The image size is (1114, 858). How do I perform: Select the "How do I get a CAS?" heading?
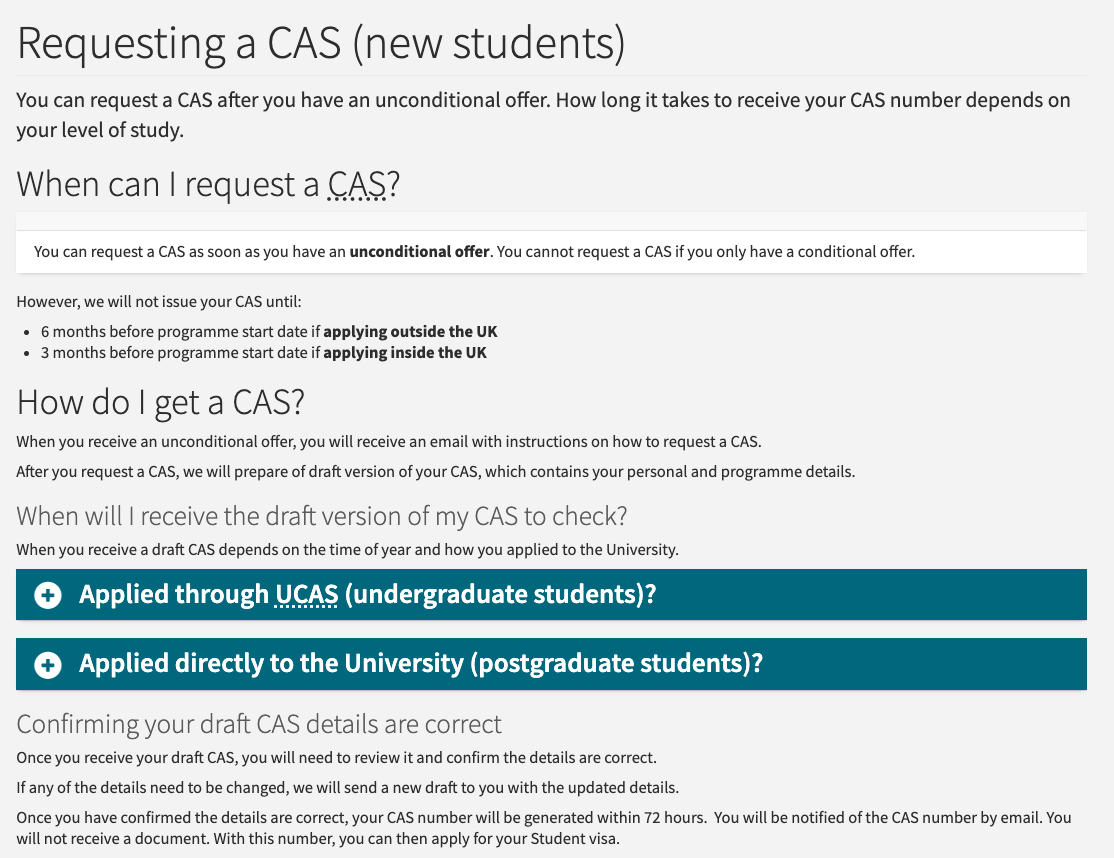coord(161,402)
